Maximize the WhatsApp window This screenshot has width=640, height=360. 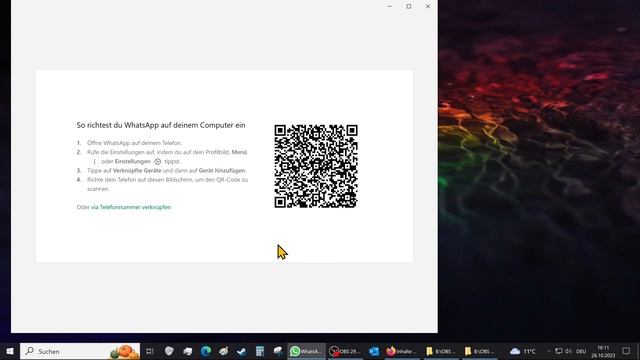[409, 7]
